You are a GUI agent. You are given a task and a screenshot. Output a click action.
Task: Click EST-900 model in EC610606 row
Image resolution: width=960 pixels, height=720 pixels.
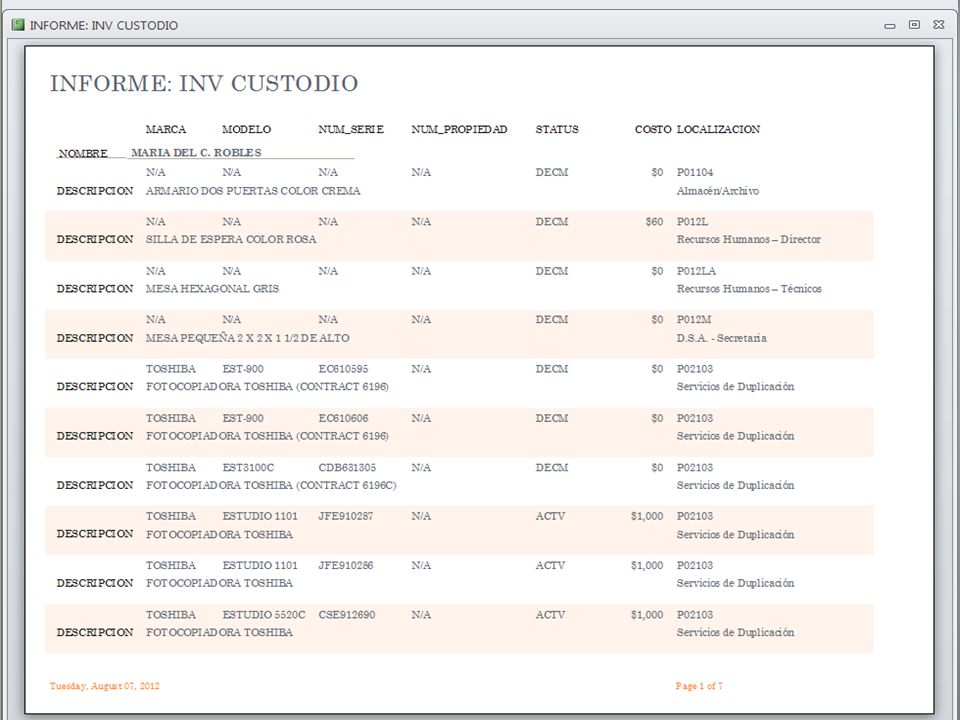click(x=242, y=418)
